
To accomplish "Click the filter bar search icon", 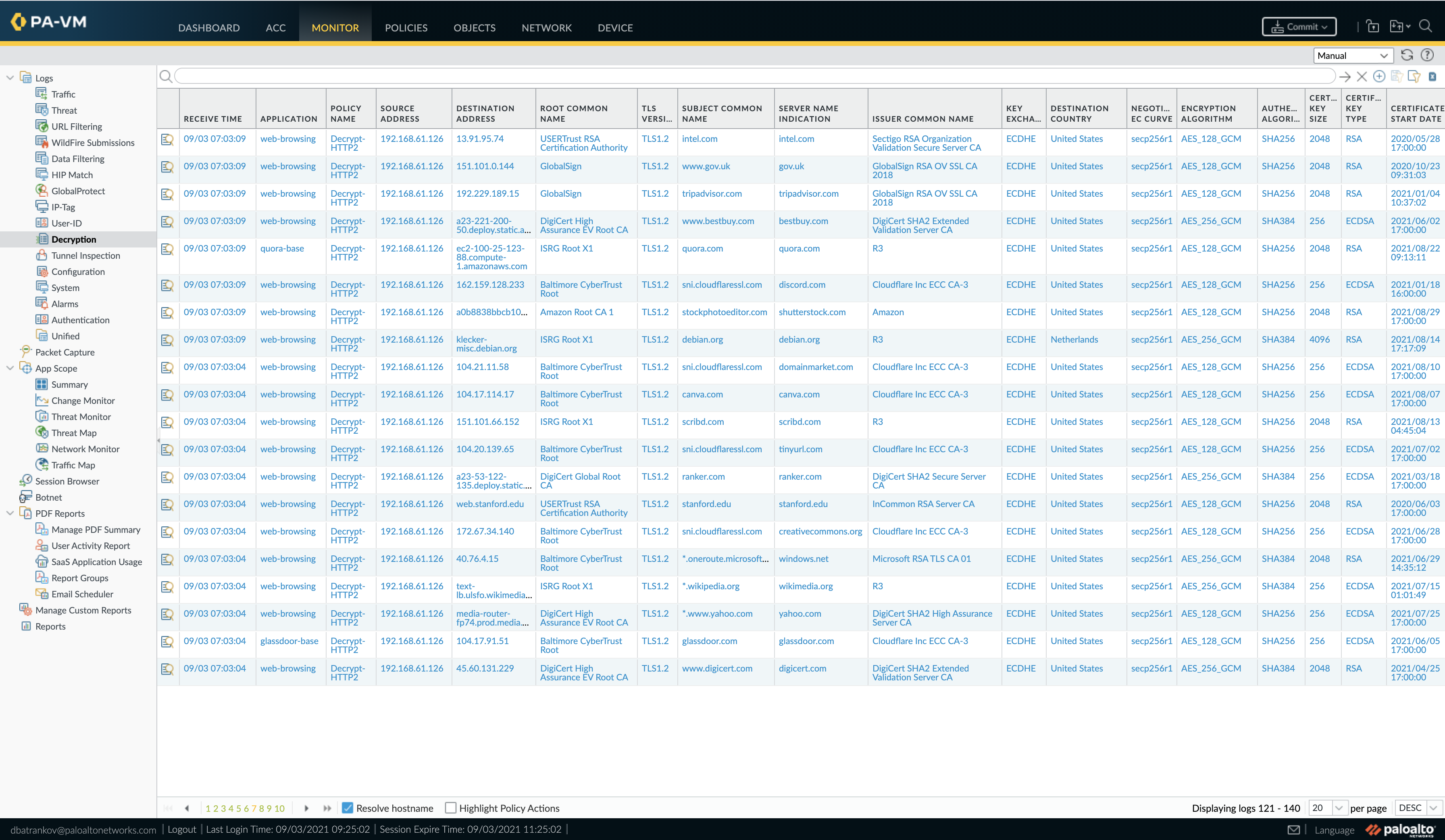I will [166, 76].
